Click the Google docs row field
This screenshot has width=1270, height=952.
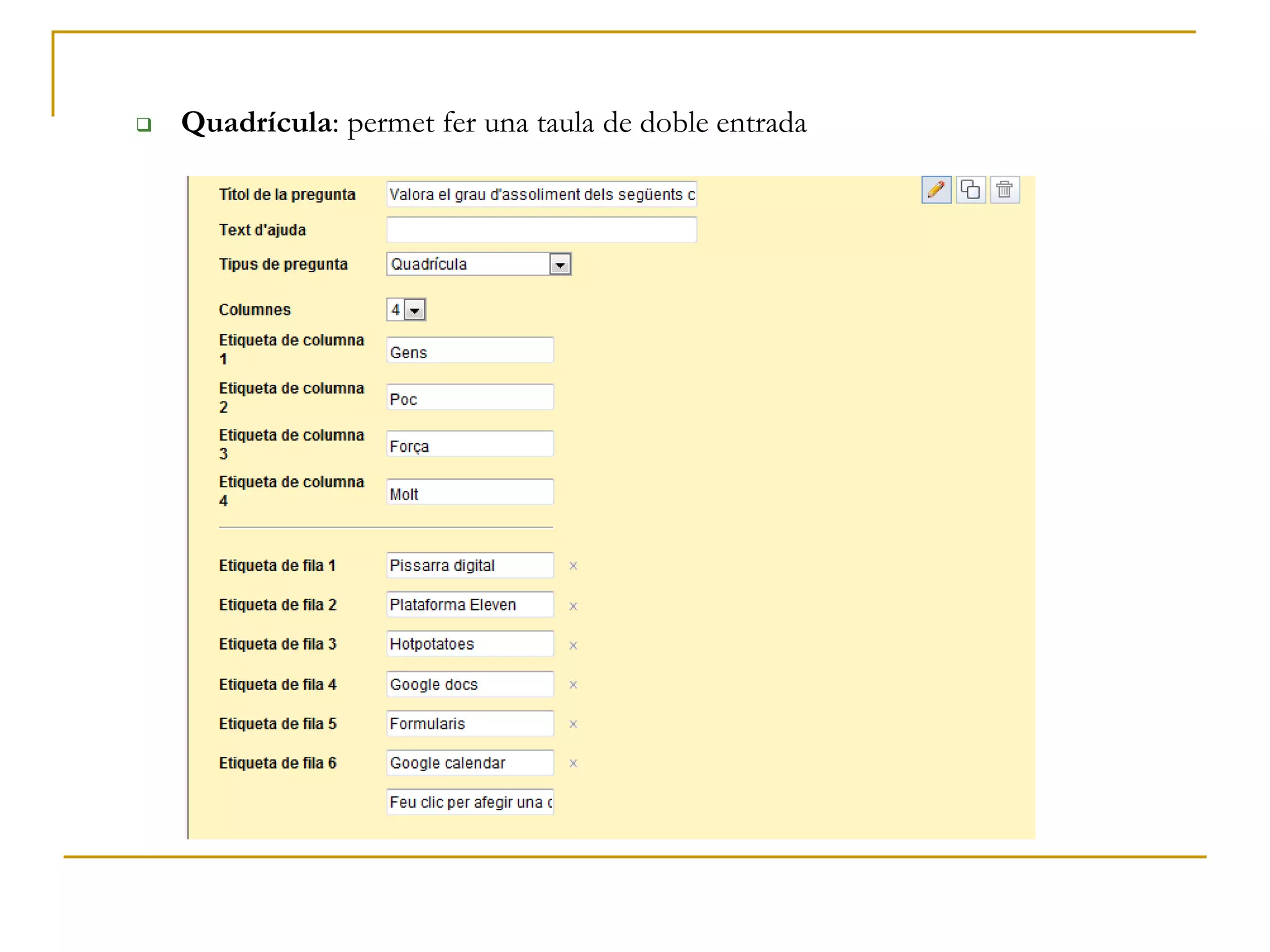click(x=469, y=684)
